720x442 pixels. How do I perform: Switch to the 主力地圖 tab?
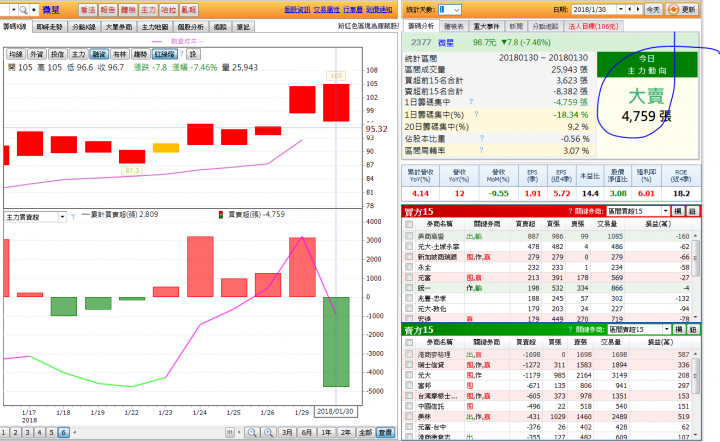pos(155,27)
